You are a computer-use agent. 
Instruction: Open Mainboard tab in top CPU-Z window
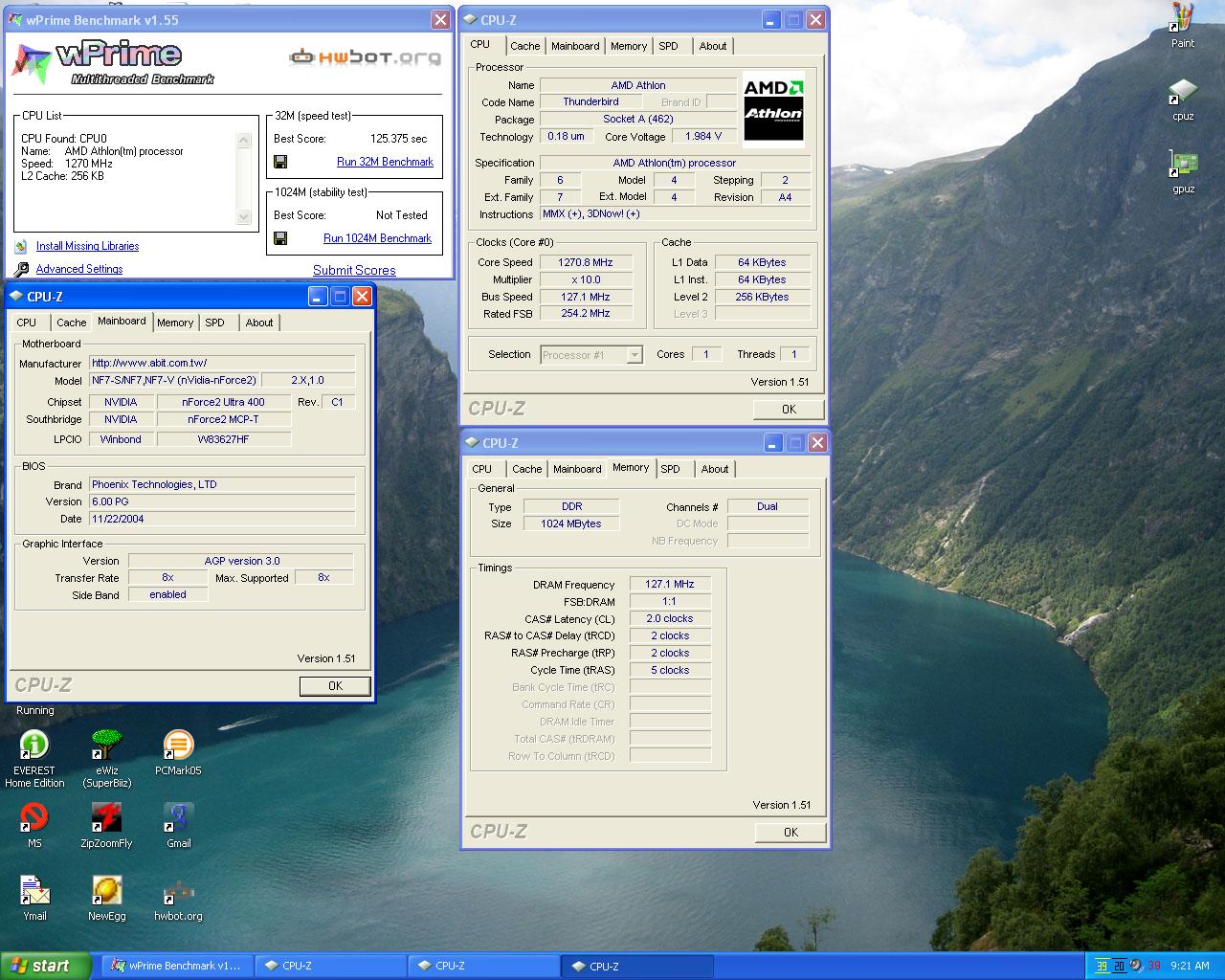575,46
